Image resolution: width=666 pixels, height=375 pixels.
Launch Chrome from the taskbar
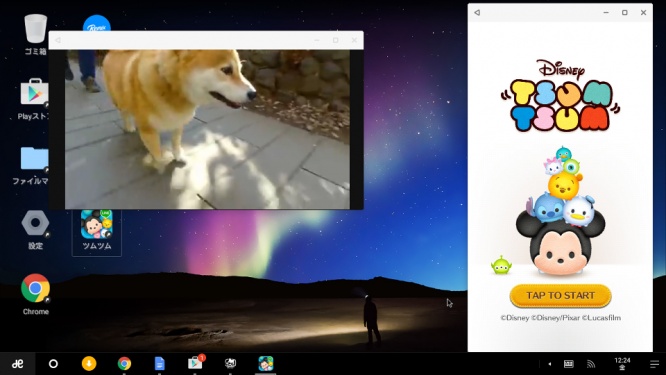(124, 364)
